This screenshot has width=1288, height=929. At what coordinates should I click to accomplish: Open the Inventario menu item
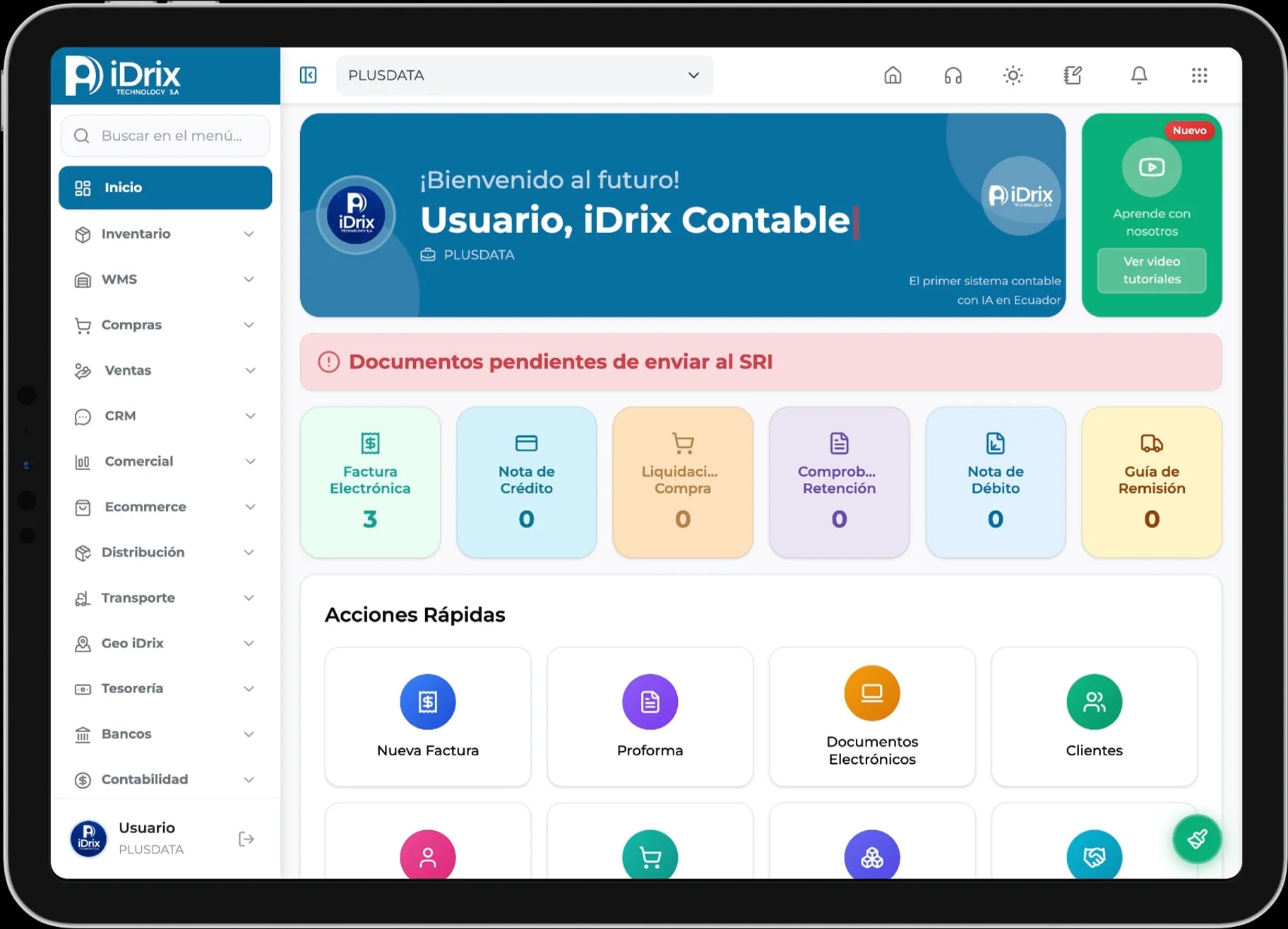coord(165,234)
